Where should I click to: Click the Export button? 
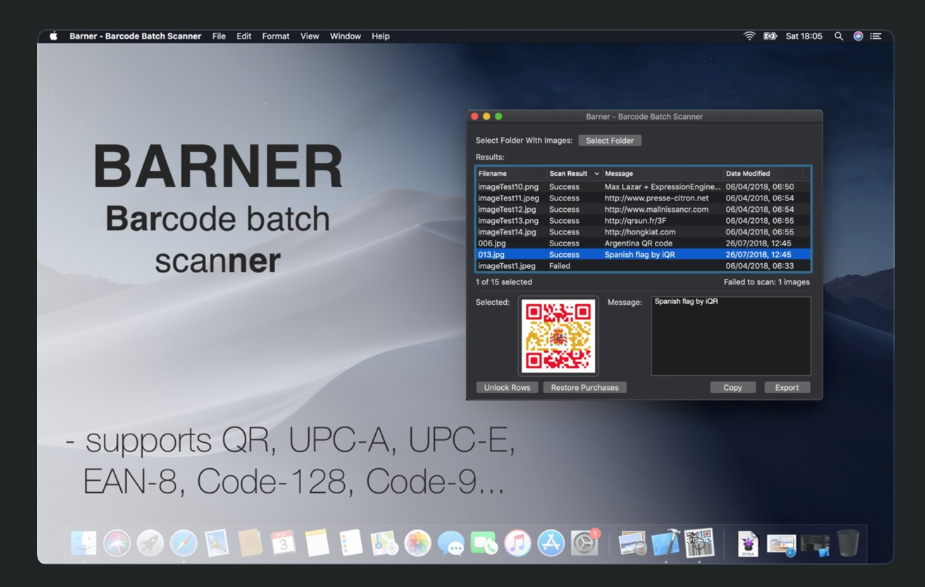pos(787,388)
